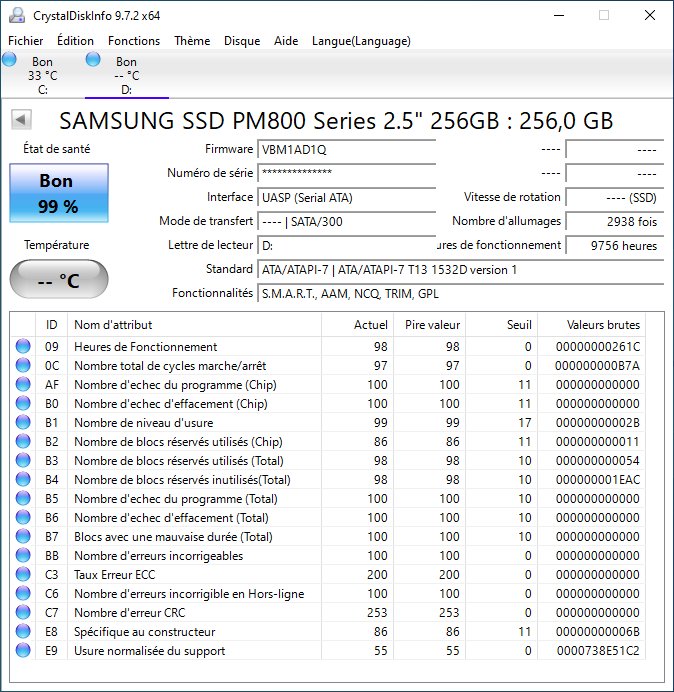Click status orb for attribute B6 row
The image size is (674, 692).
click(x=23, y=517)
